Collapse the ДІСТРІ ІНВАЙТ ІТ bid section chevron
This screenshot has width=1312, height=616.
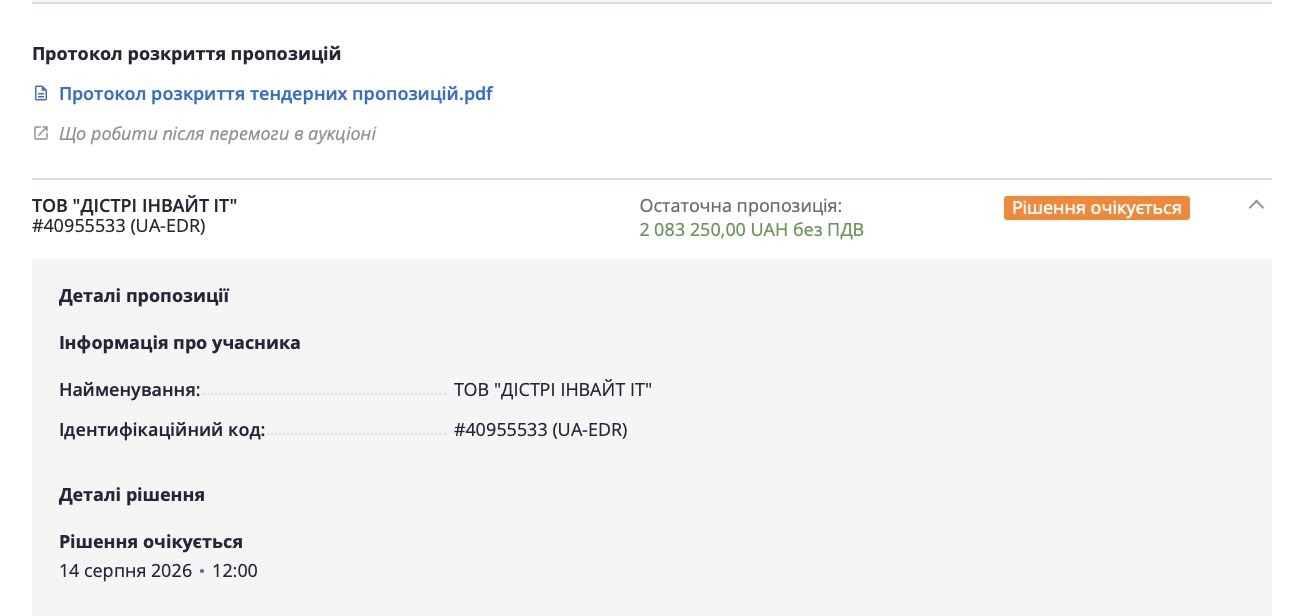[x=1257, y=205]
